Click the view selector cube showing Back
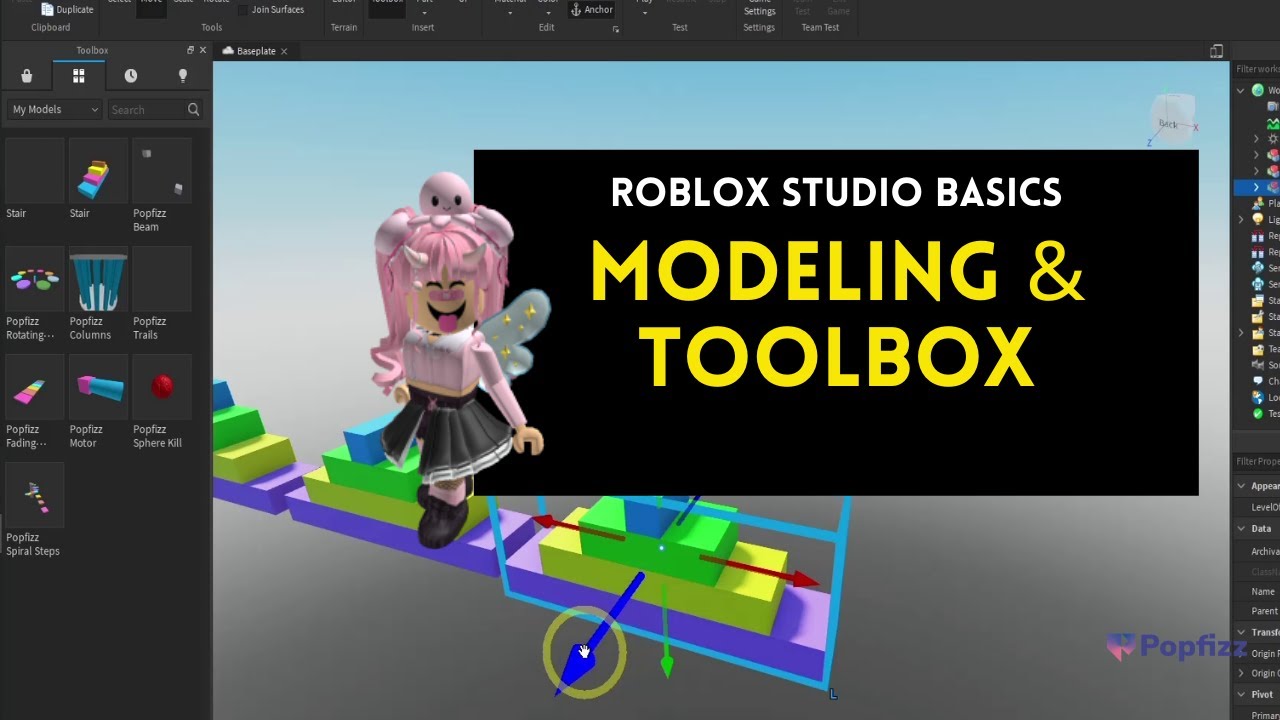 click(1171, 120)
